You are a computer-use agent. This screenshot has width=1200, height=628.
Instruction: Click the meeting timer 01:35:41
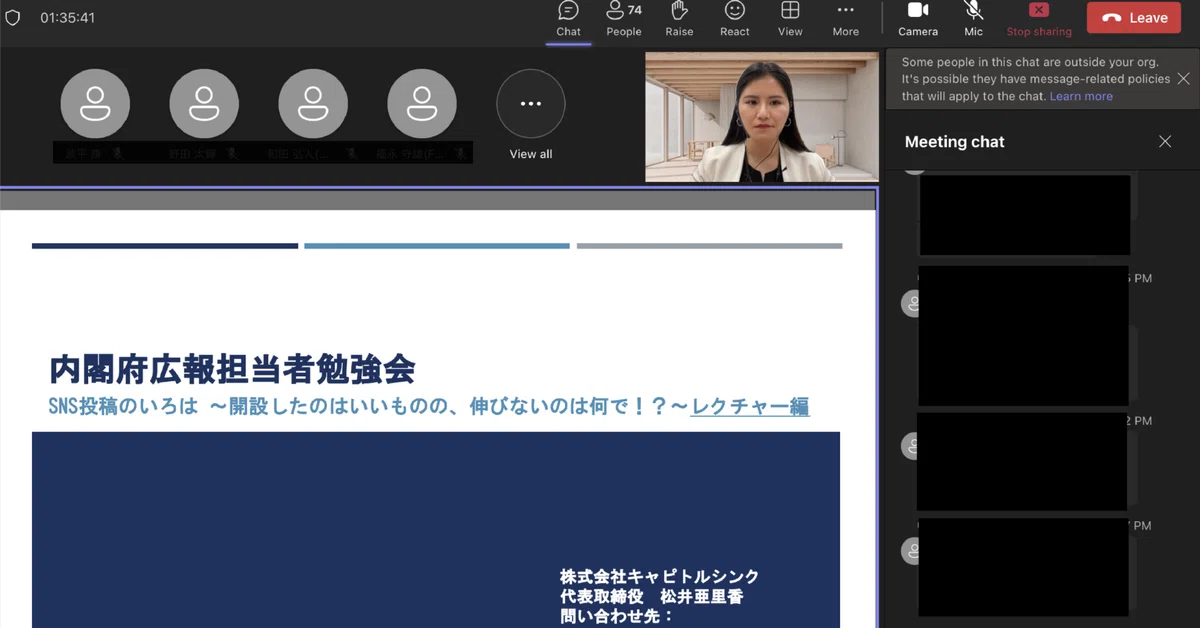pos(68,18)
